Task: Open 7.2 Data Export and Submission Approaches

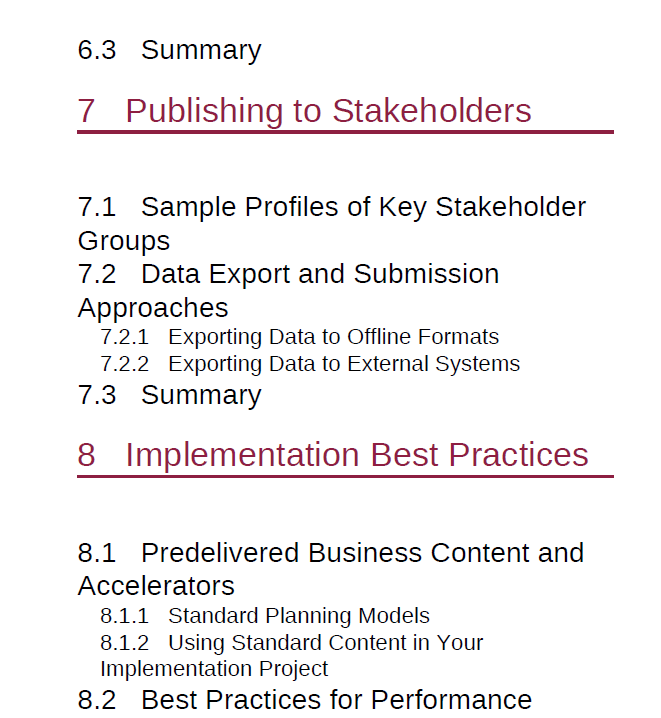Action: 288,290
